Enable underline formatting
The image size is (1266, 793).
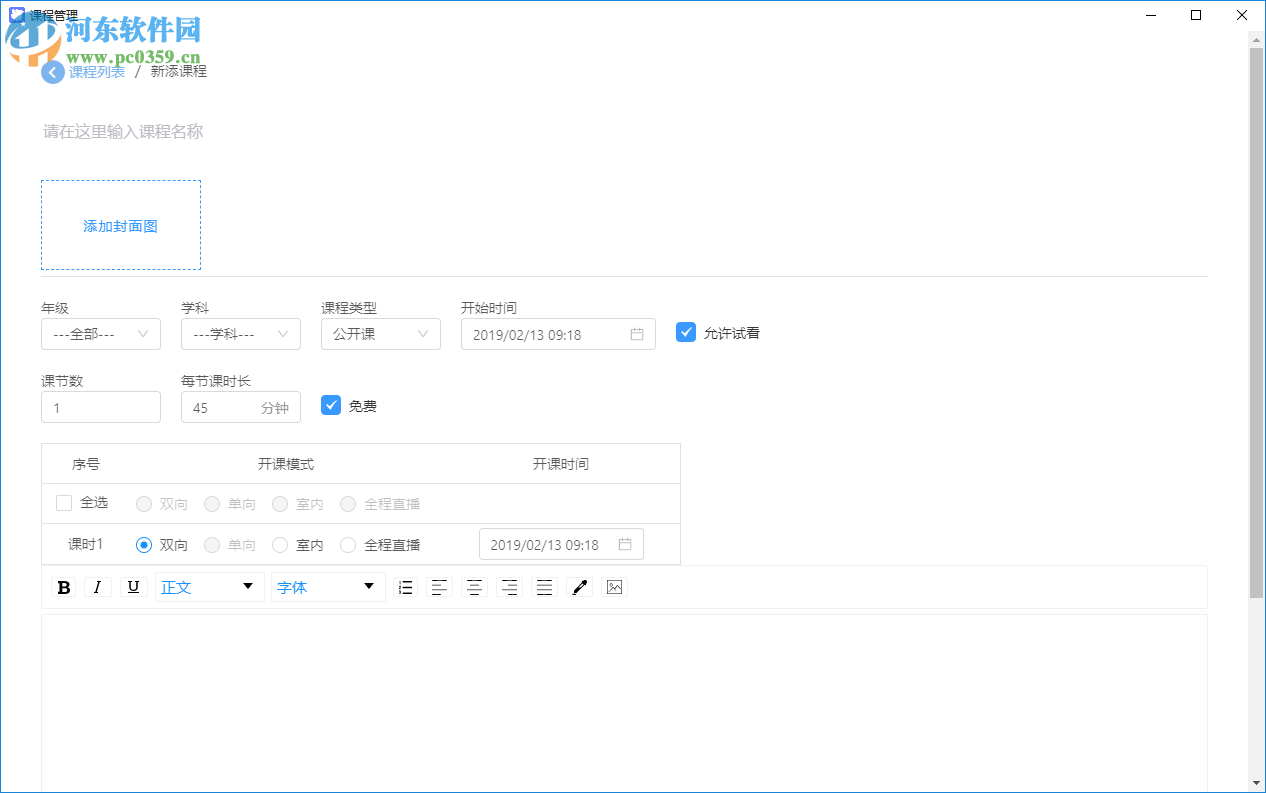tap(133, 587)
